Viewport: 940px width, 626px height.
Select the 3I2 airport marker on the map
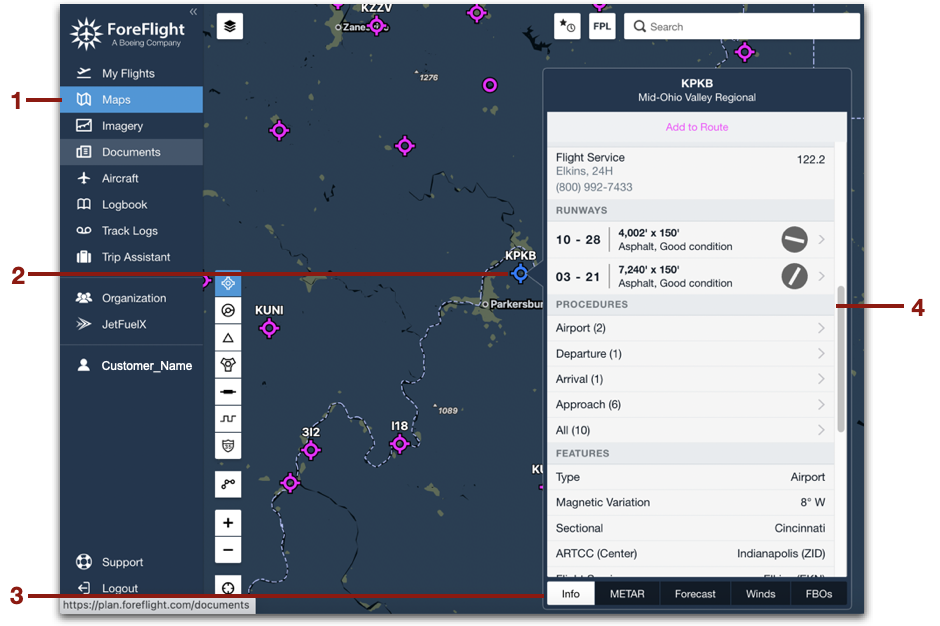click(311, 450)
